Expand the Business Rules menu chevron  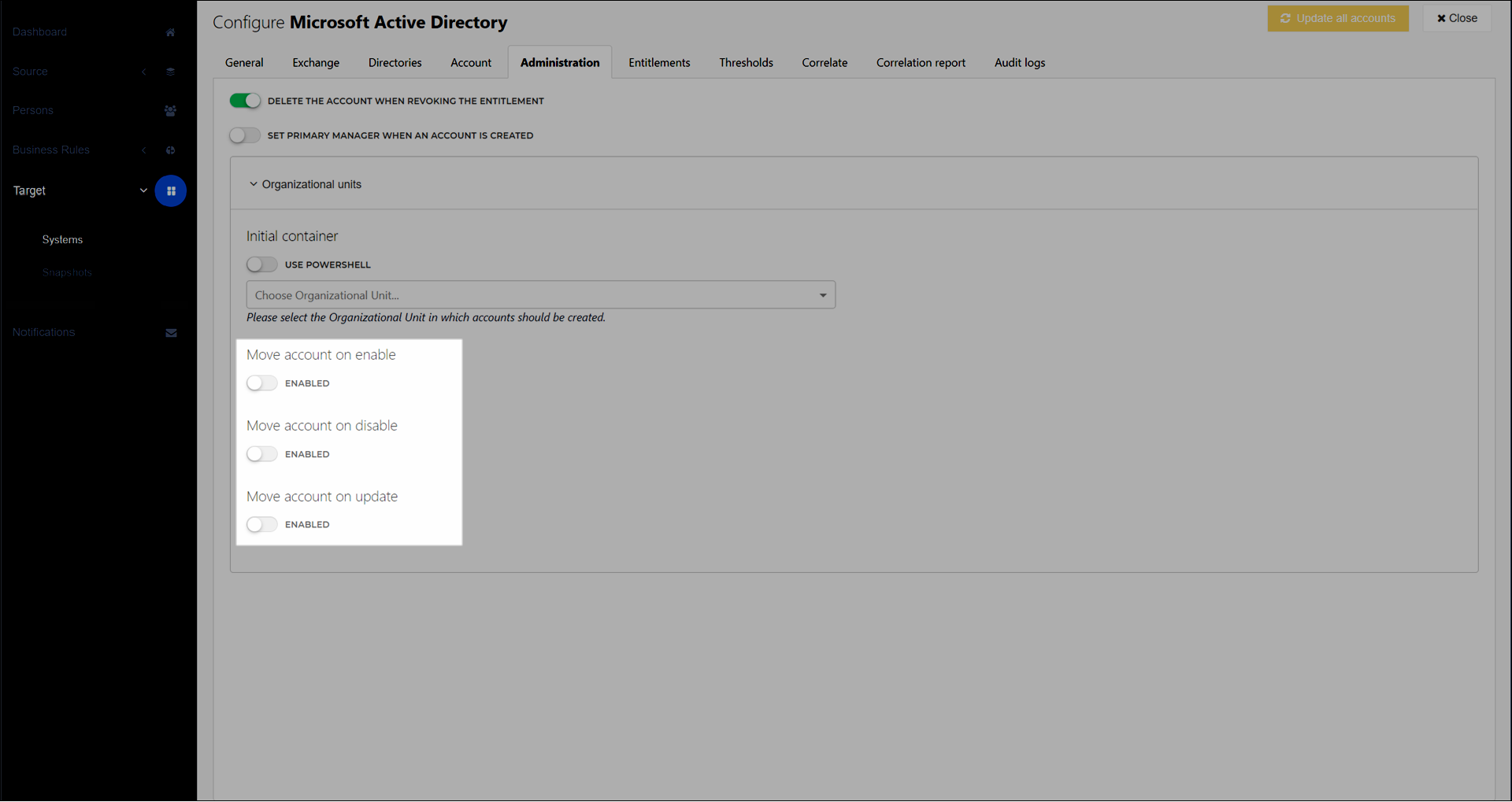tap(144, 150)
